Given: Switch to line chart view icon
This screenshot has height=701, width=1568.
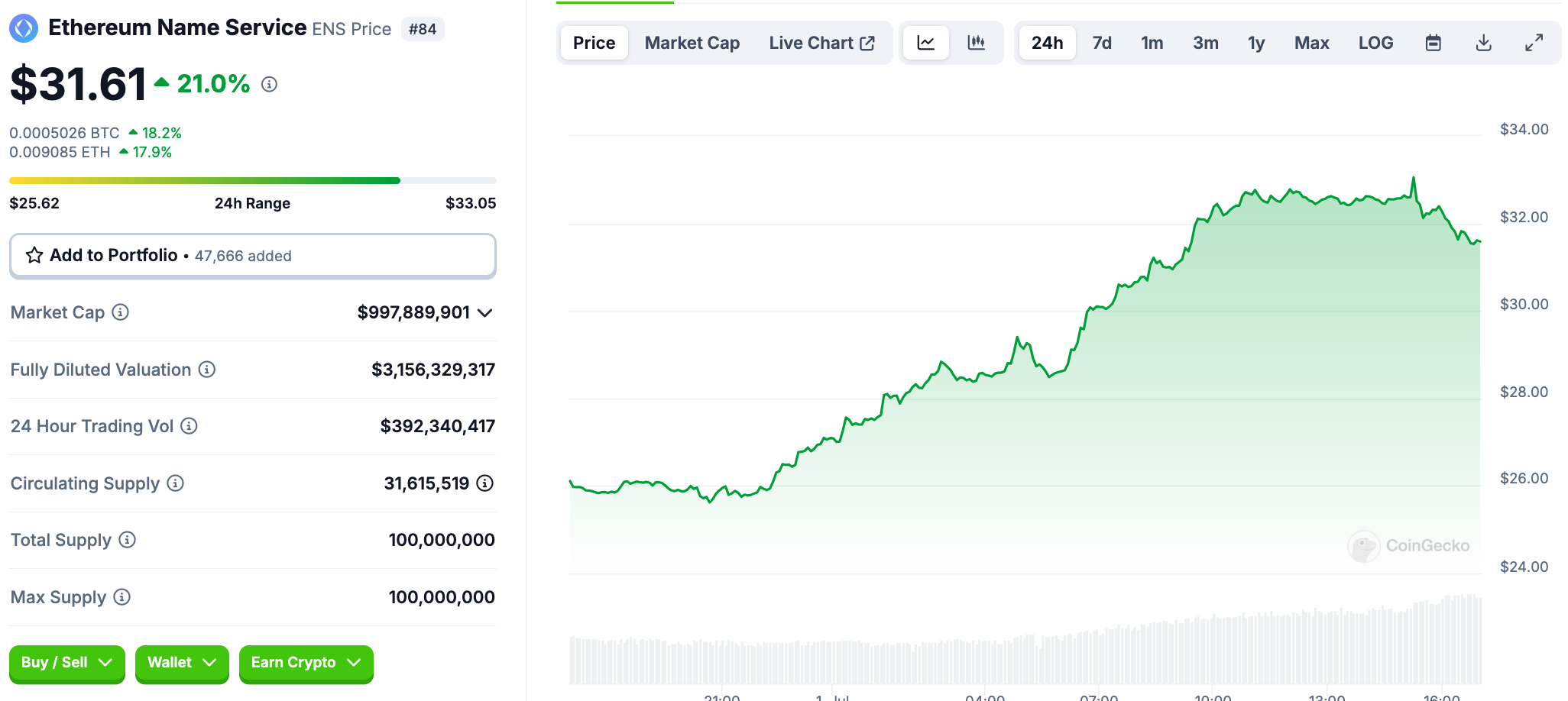Looking at the screenshot, I should 926,43.
